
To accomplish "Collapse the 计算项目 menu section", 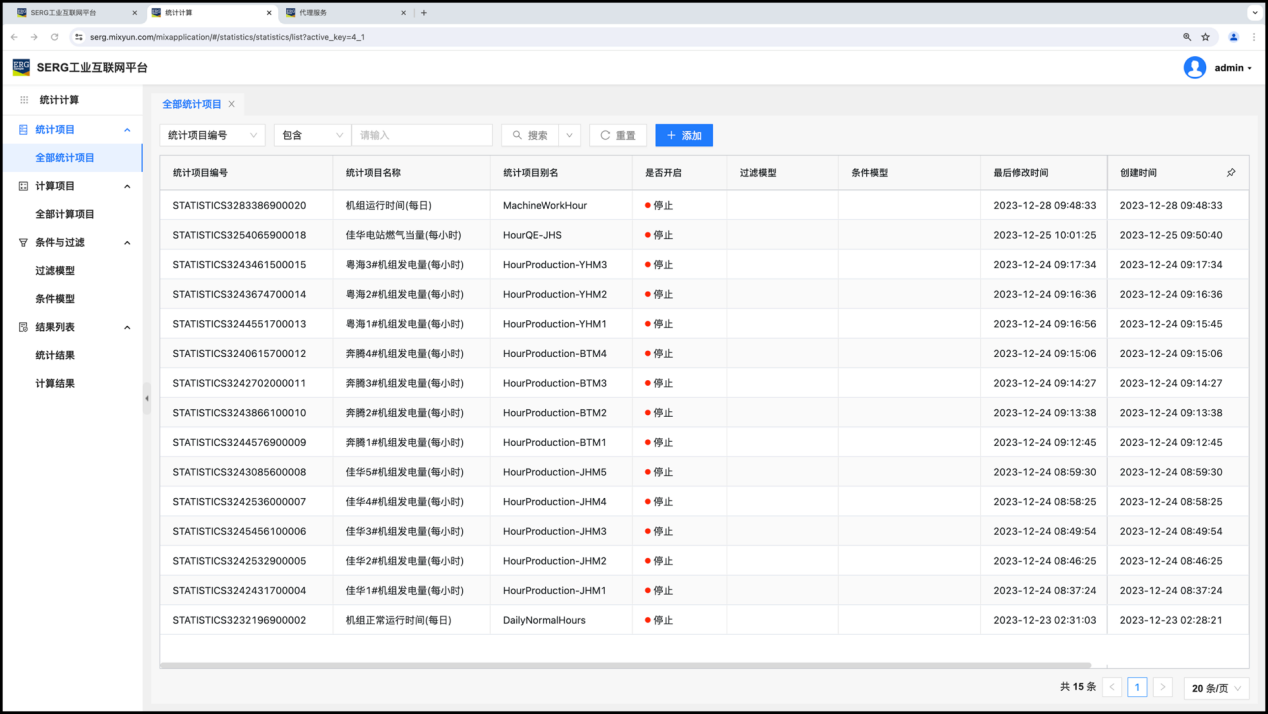I will tap(127, 186).
